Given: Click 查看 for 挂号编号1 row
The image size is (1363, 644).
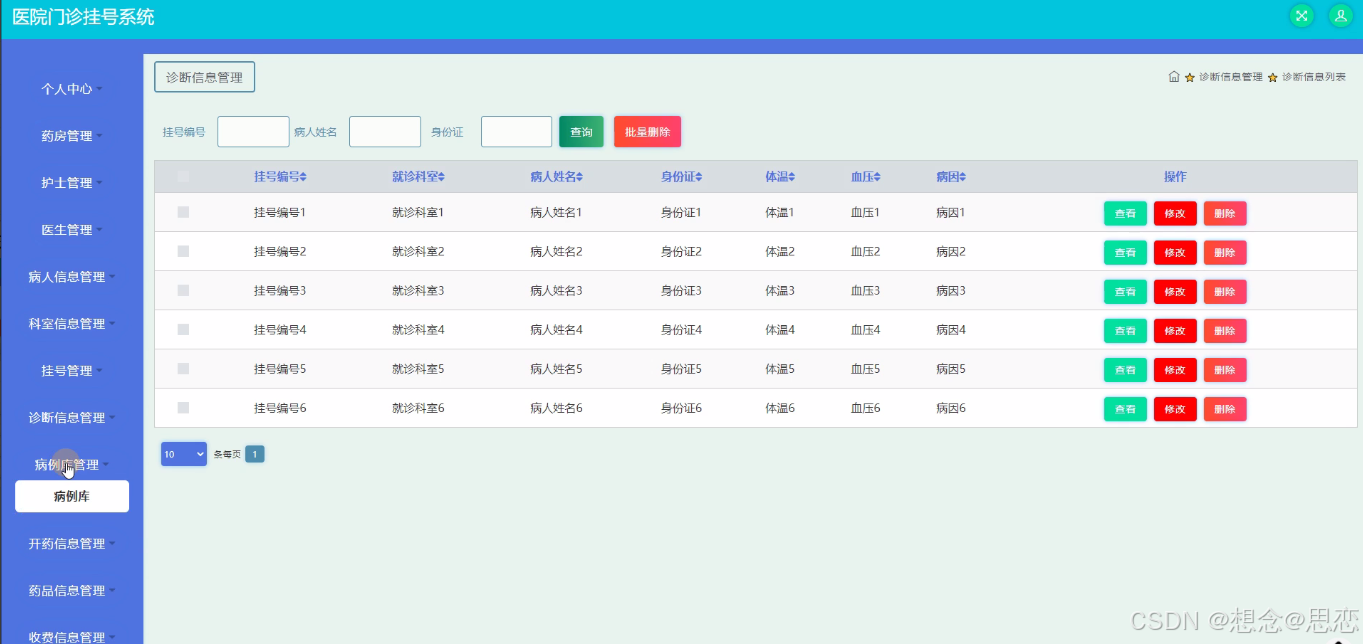Looking at the screenshot, I should (x=1125, y=213).
